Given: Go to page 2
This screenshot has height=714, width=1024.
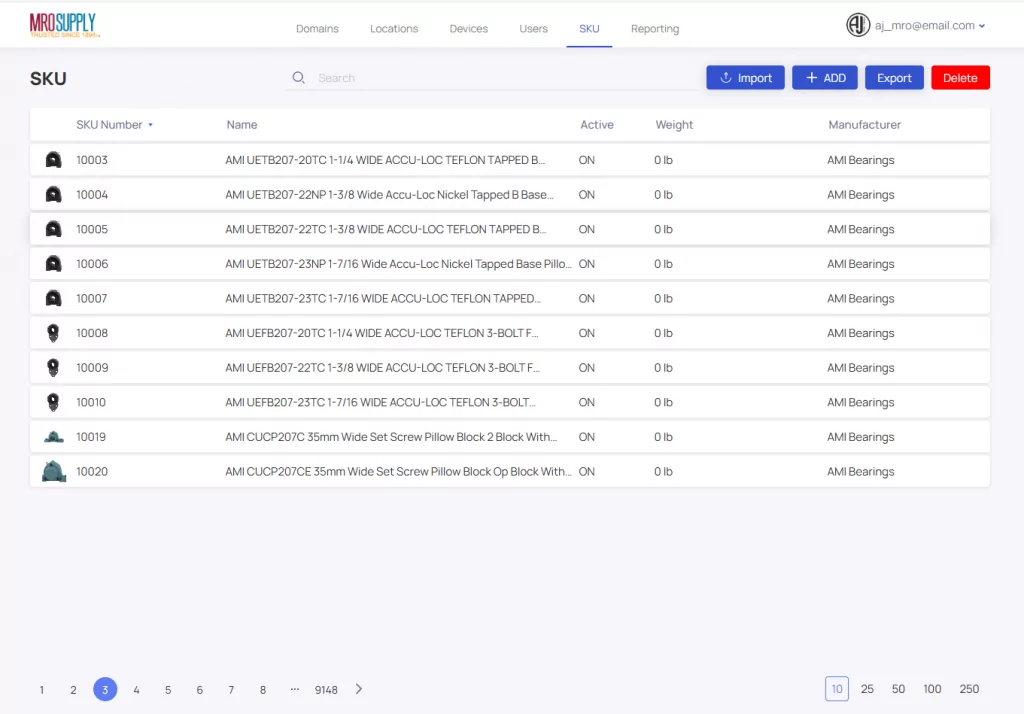Looking at the screenshot, I should point(73,690).
